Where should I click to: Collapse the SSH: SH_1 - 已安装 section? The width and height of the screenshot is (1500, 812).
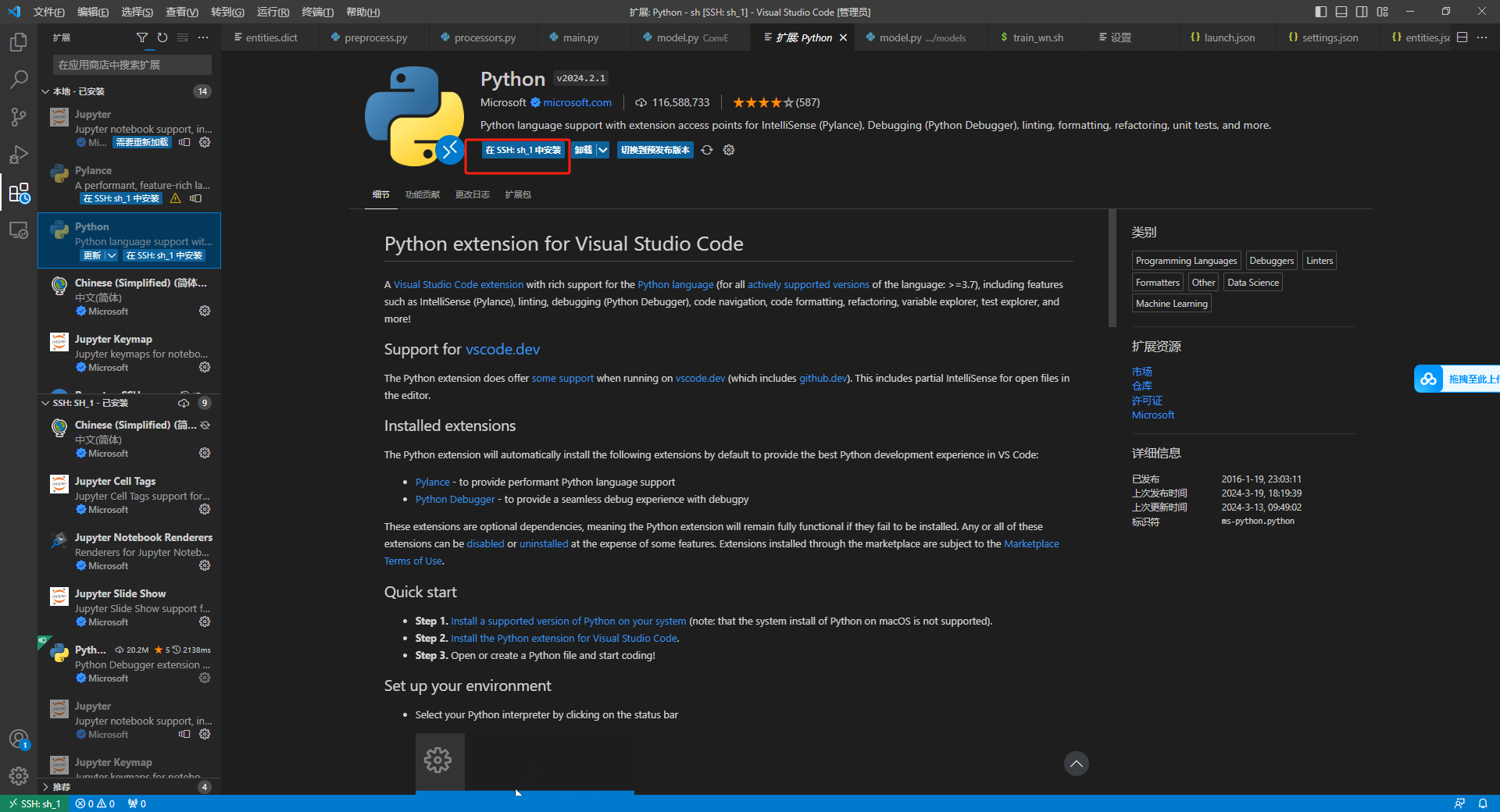tap(45, 403)
